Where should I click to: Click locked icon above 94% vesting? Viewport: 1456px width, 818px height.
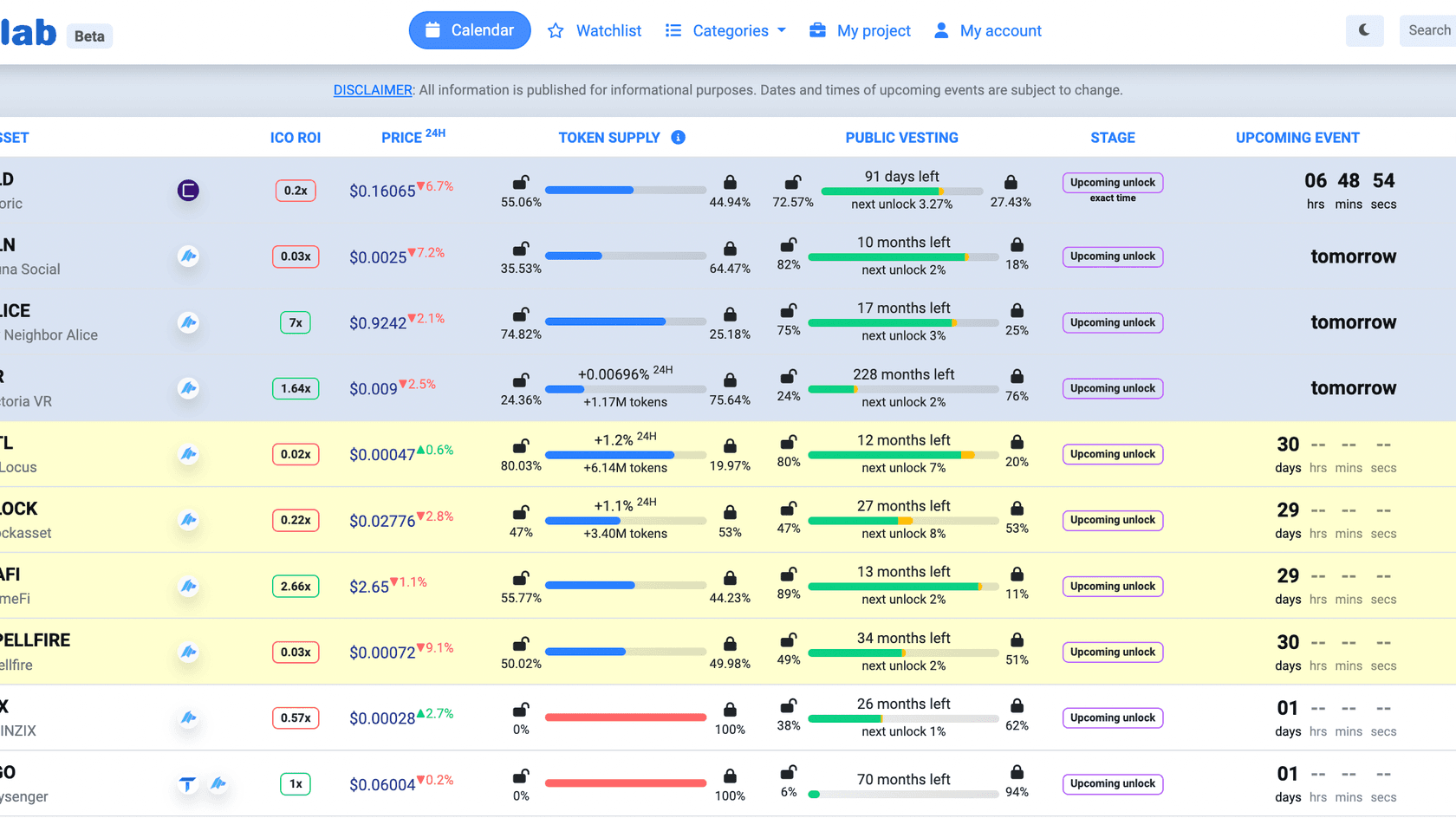(x=1017, y=772)
